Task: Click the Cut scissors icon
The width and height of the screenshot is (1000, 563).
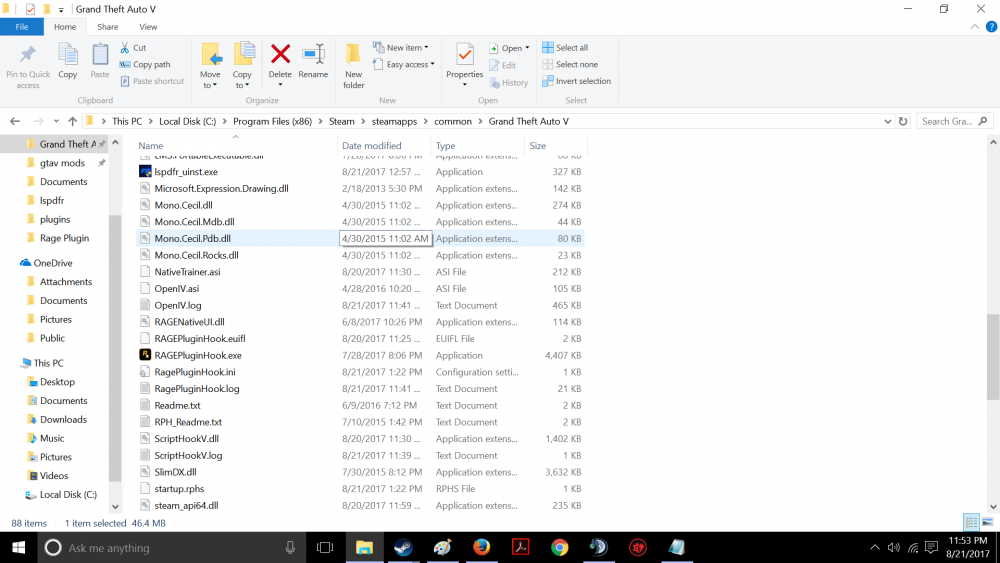Action: pos(125,48)
